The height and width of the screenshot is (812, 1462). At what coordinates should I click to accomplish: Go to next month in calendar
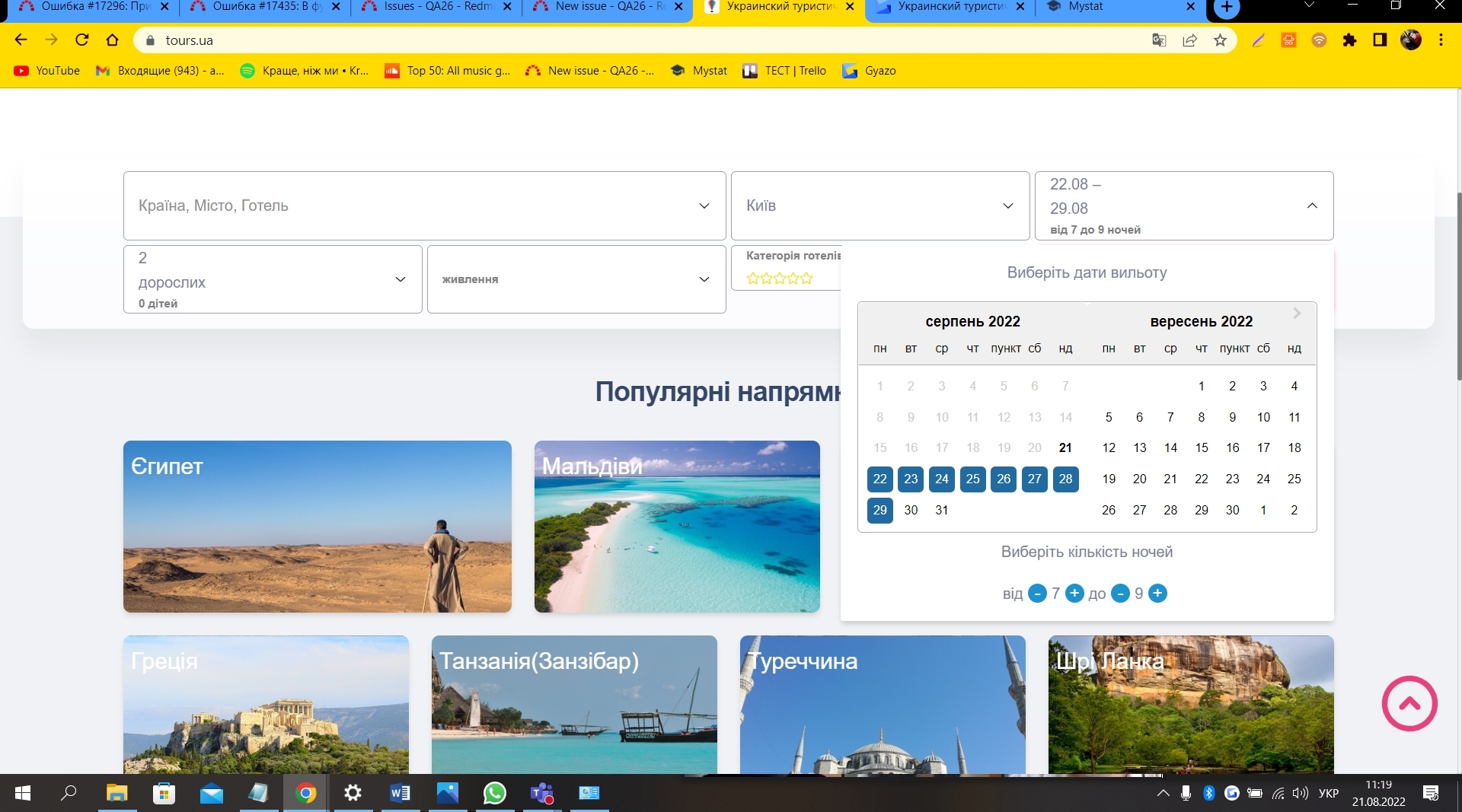click(x=1297, y=314)
